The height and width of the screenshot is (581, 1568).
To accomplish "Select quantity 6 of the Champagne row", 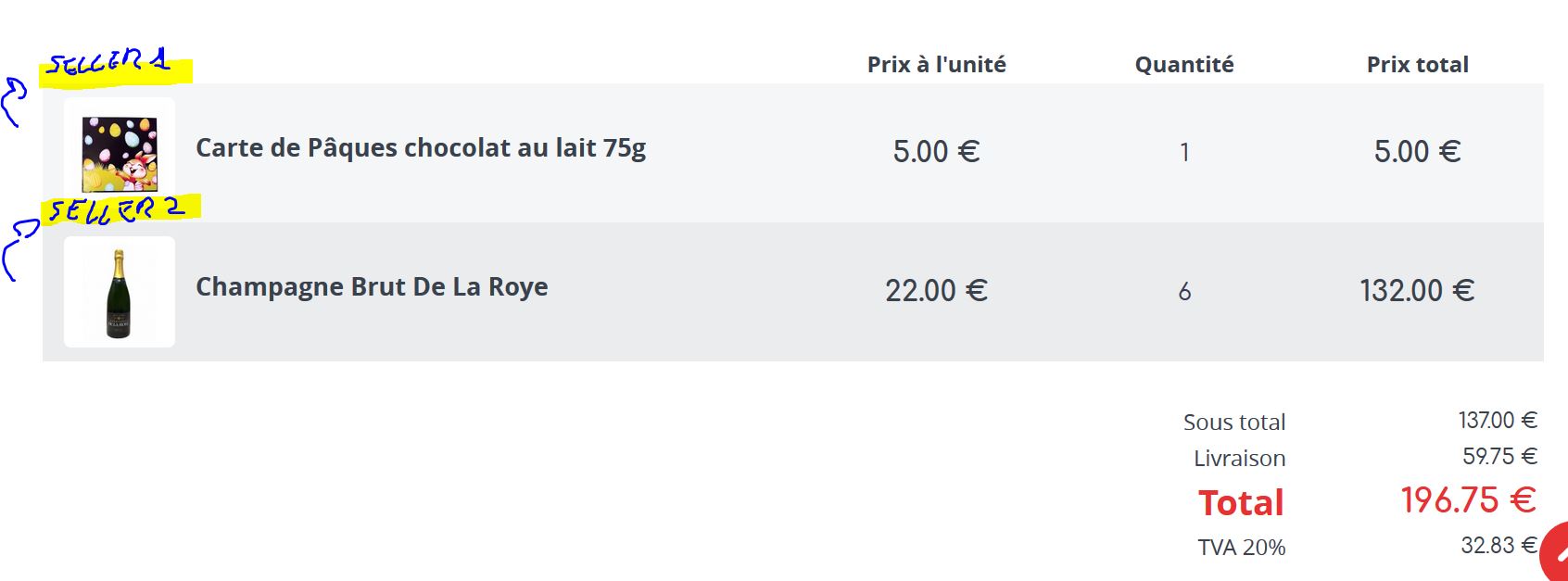I will [1183, 292].
